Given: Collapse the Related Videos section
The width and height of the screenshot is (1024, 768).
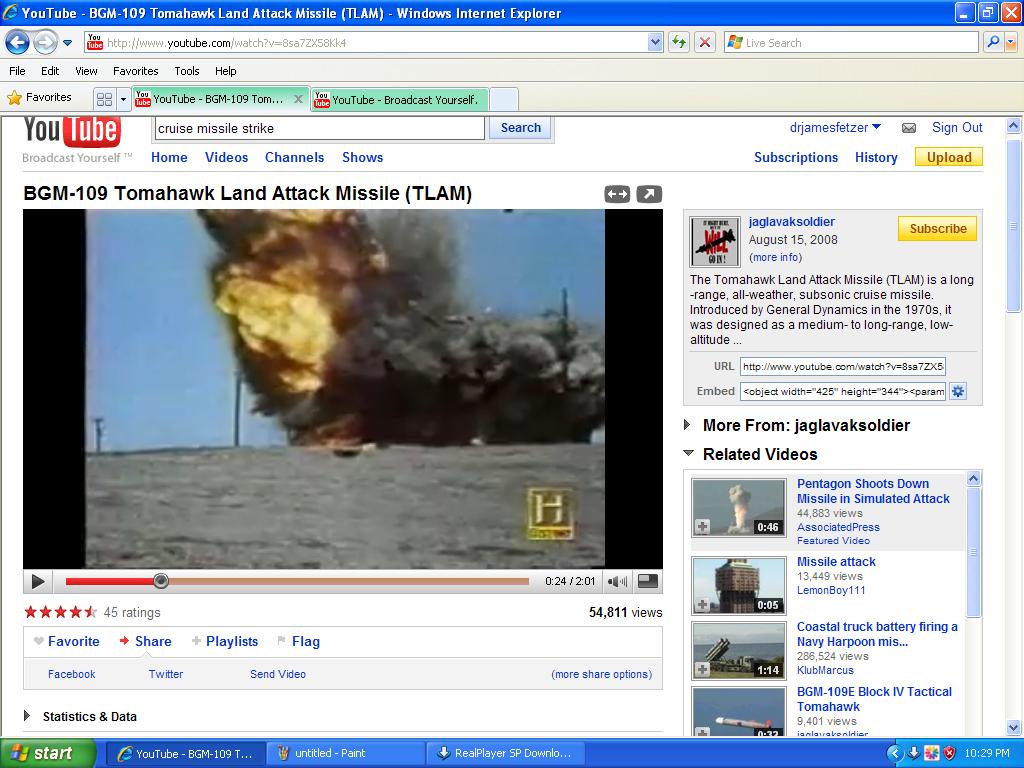Looking at the screenshot, I should (x=688, y=453).
